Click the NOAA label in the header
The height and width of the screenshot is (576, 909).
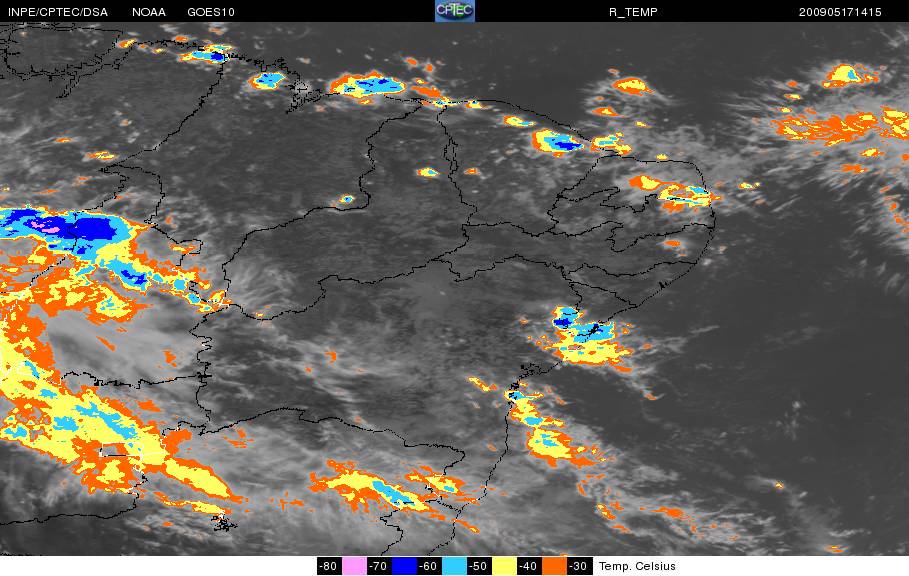coord(148,12)
